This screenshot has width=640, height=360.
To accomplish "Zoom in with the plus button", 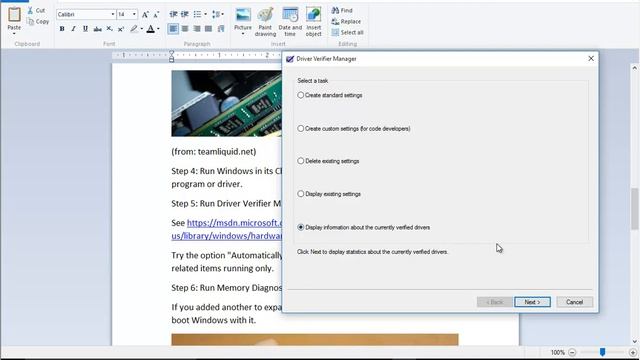I will [633, 352].
